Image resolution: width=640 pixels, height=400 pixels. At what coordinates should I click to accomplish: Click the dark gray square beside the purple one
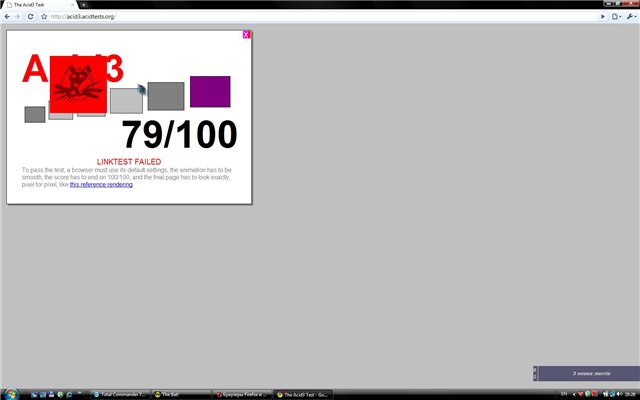point(166,96)
